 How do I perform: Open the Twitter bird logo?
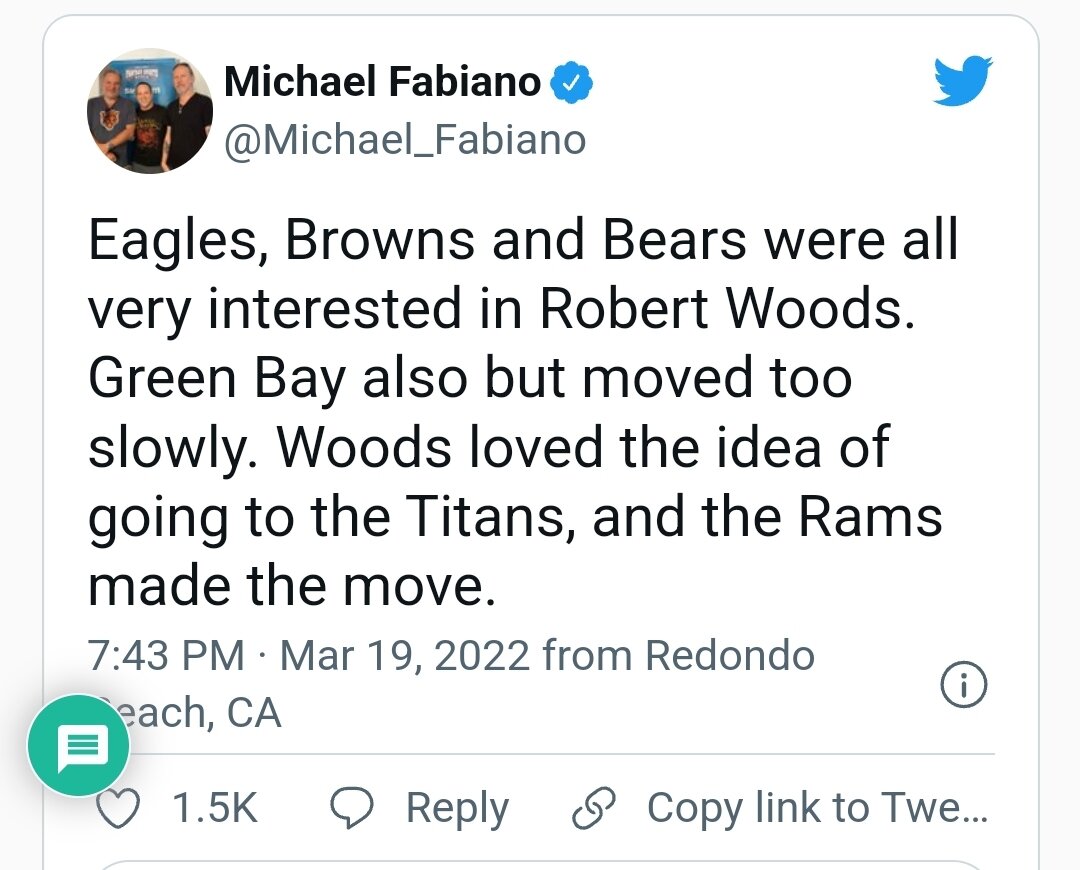pyautogui.click(x=962, y=82)
